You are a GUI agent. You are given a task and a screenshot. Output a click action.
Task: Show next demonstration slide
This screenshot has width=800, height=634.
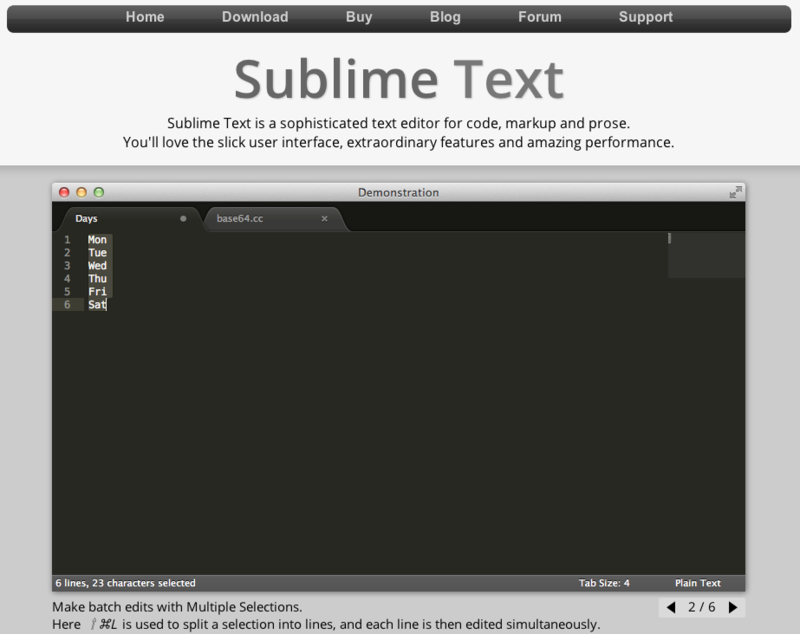pos(733,607)
